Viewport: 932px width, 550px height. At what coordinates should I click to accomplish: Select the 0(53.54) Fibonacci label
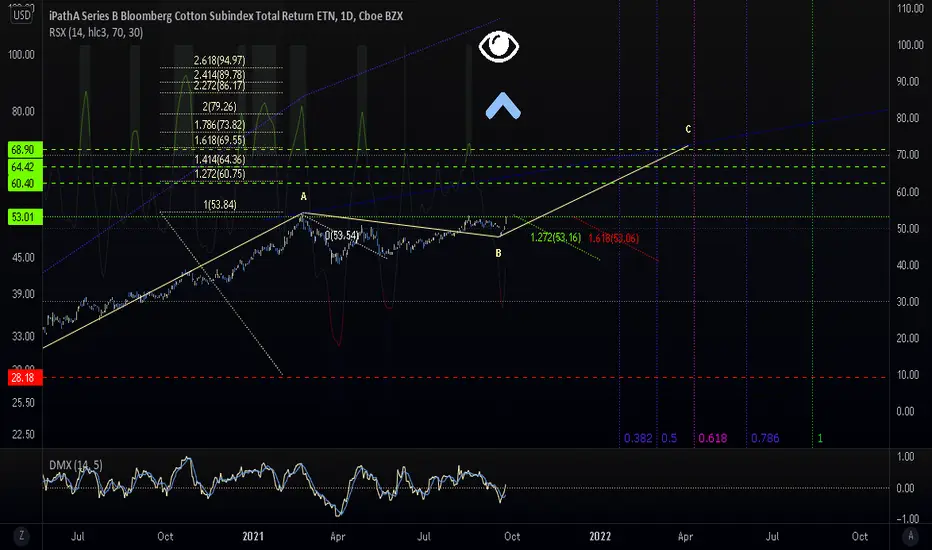(x=342, y=235)
